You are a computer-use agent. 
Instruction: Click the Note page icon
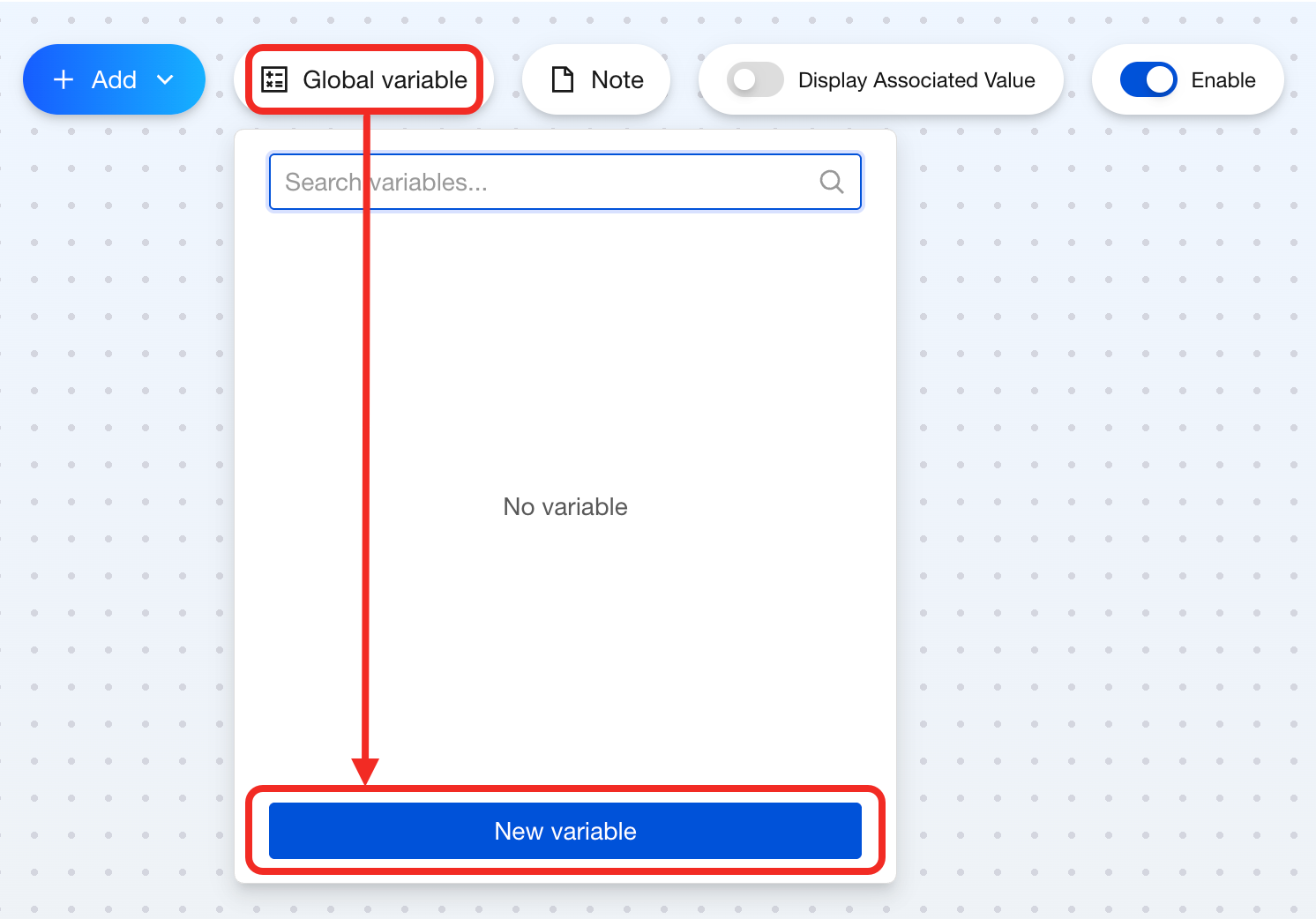(562, 80)
